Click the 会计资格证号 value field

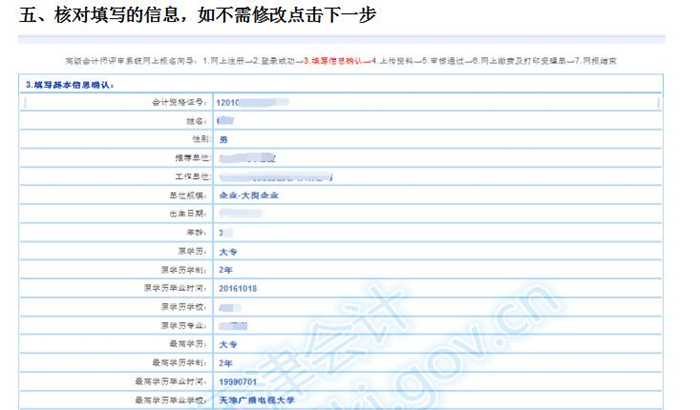(250, 102)
